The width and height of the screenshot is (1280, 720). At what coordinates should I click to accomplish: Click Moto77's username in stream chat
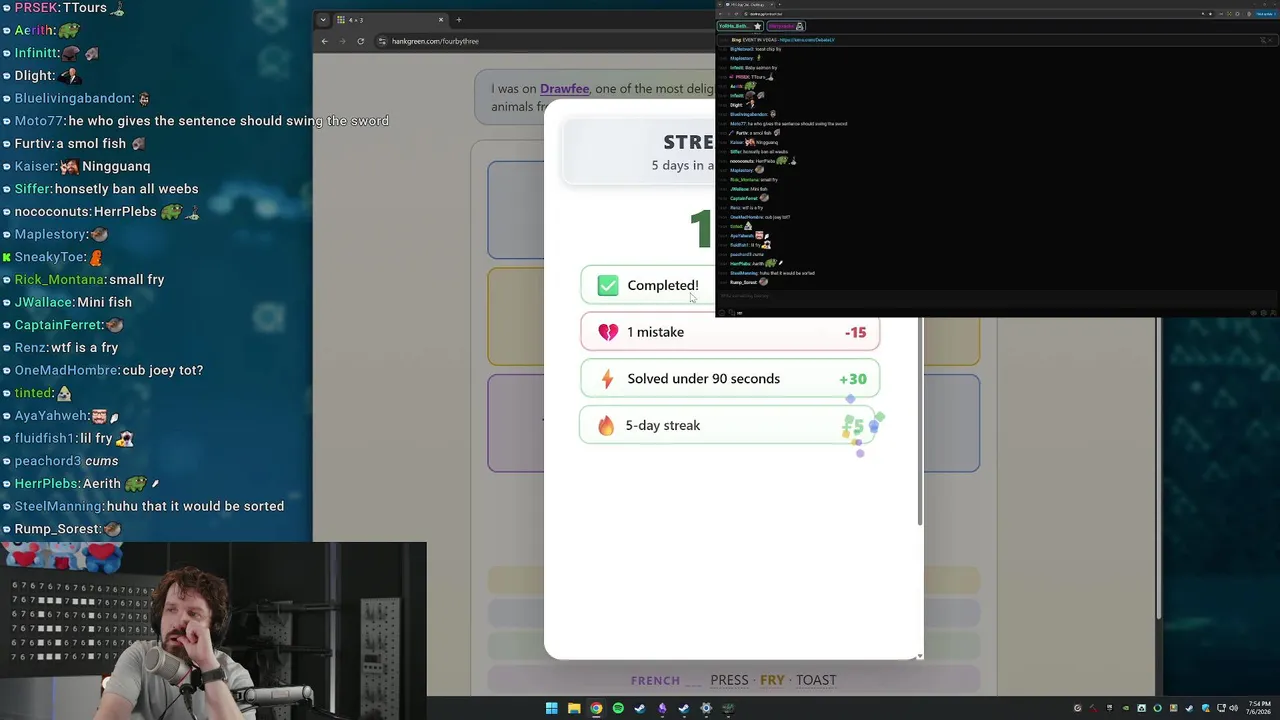coord(38,121)
